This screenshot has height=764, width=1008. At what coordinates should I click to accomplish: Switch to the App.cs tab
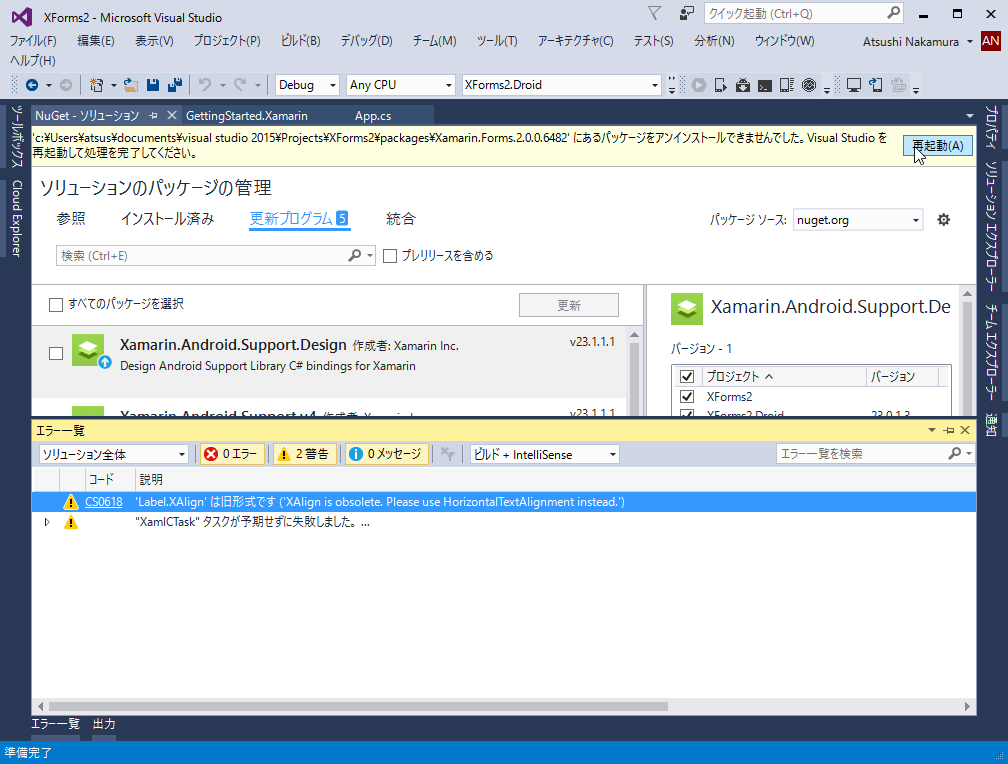pyautogui.click(x=373, y=116)
